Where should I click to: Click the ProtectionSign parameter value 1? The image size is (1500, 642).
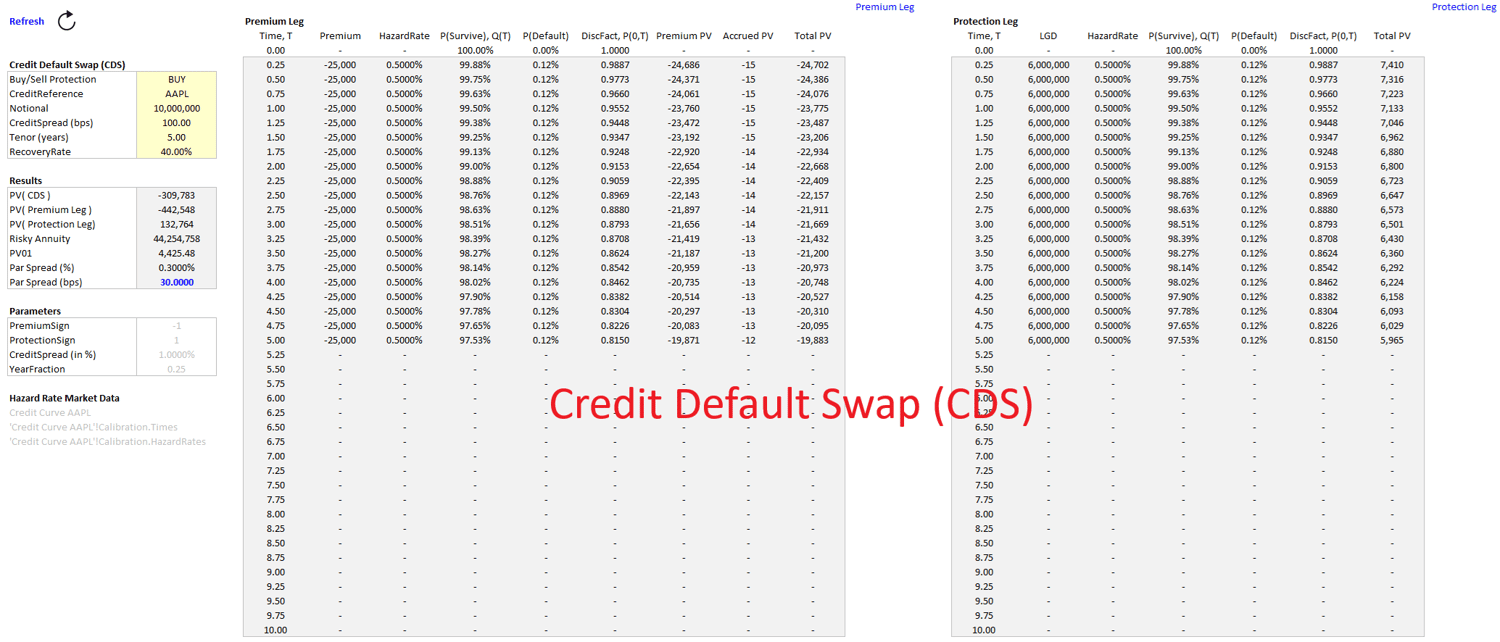(x=177, y=341)
